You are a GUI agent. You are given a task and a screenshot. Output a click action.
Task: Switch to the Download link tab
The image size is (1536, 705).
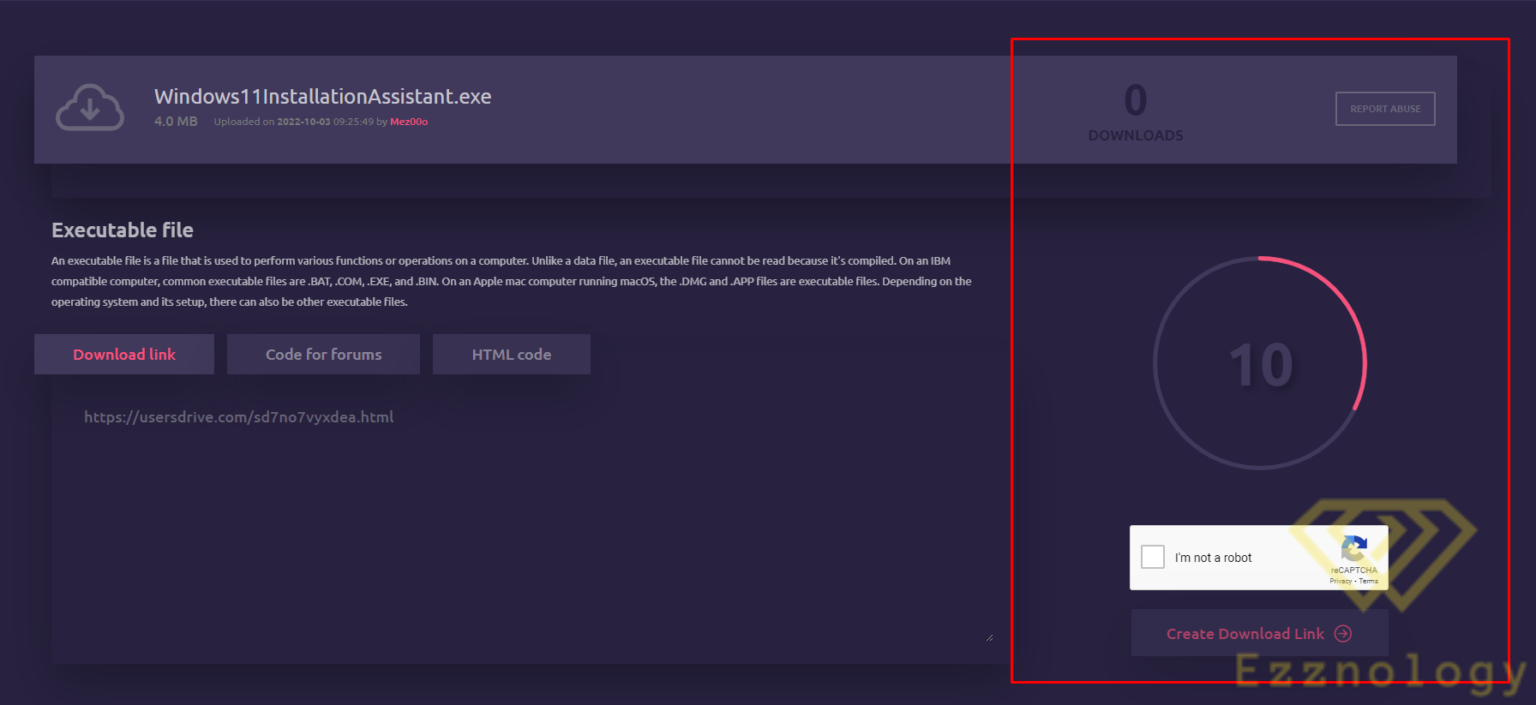pos(124,354)
